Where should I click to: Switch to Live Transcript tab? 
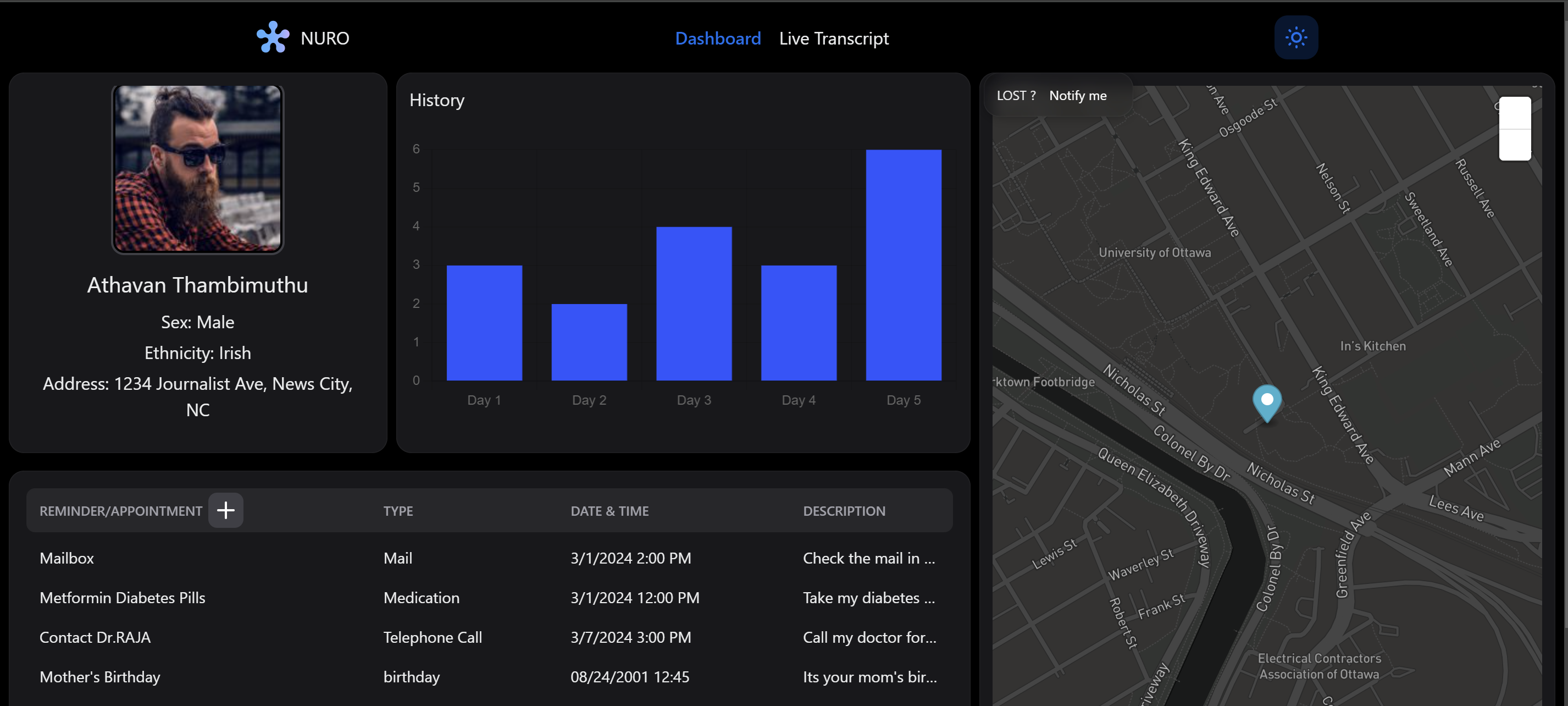pyautogui.click(x=833, y=38)
